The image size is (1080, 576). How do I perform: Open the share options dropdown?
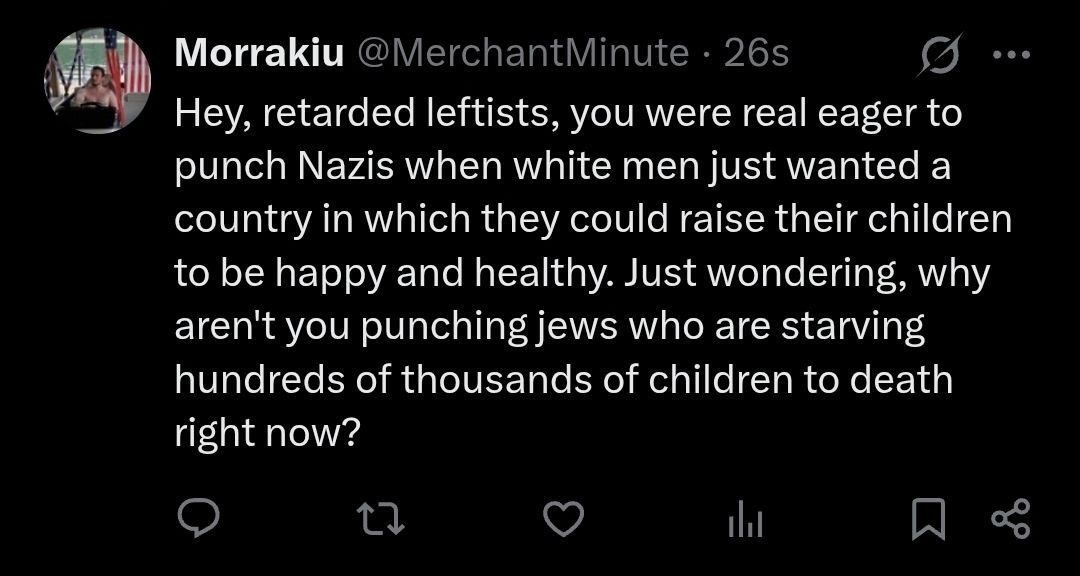pyautogui.click(x=1008, y=518)
